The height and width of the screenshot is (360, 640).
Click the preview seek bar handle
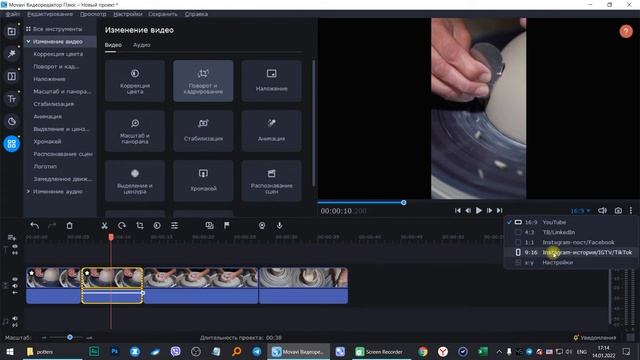(x=404, y=202)
